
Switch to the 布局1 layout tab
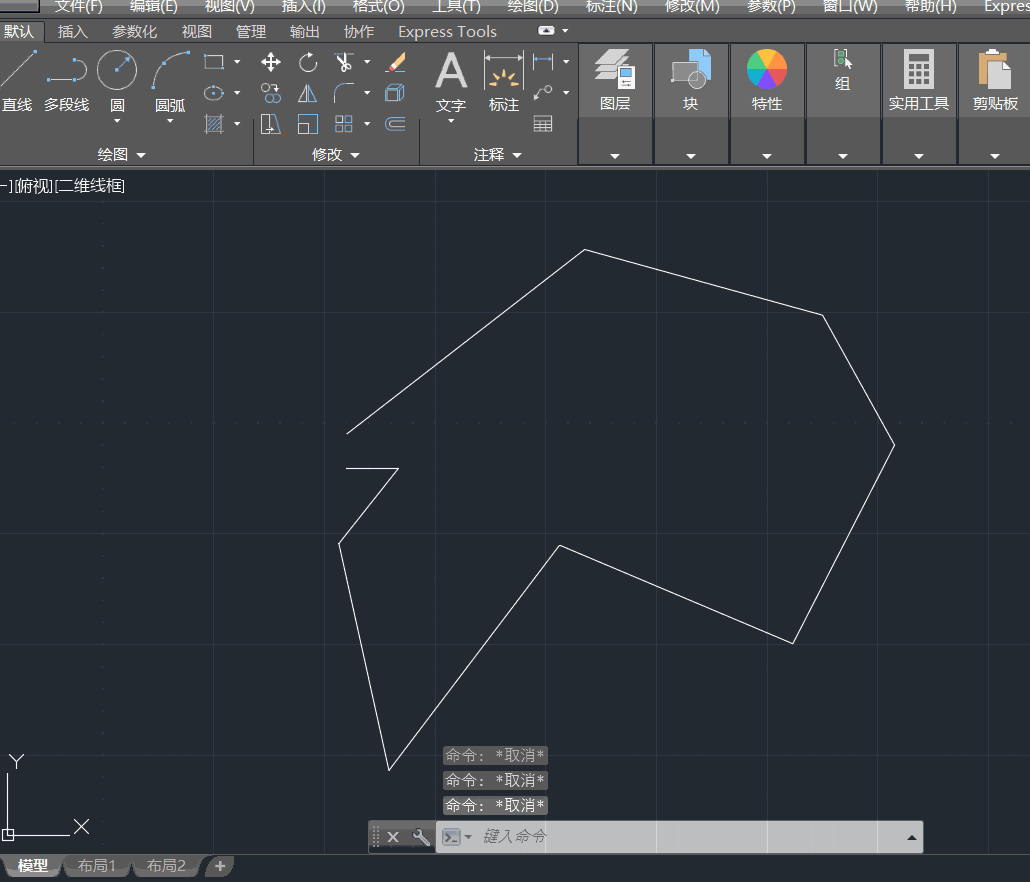96,866
